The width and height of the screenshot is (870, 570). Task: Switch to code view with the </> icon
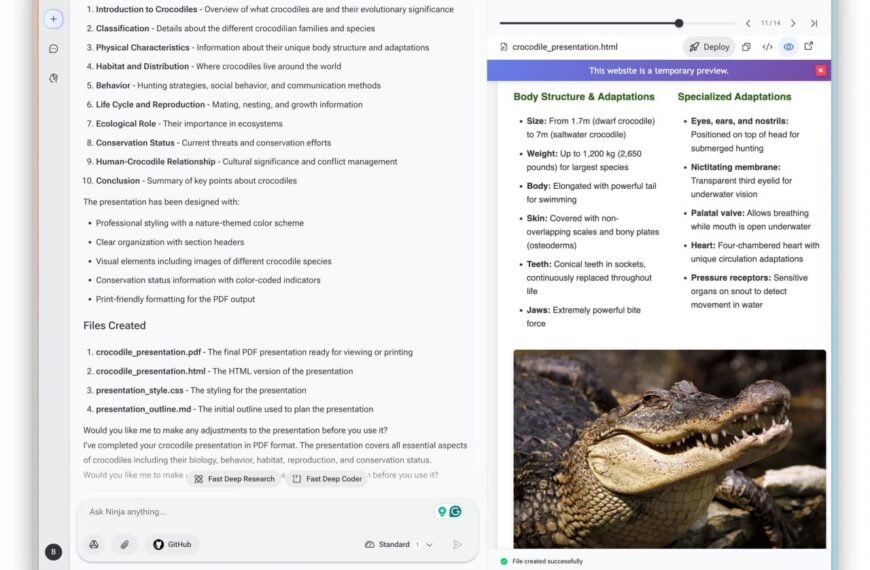pyautogui.click(x=767, y=47)
